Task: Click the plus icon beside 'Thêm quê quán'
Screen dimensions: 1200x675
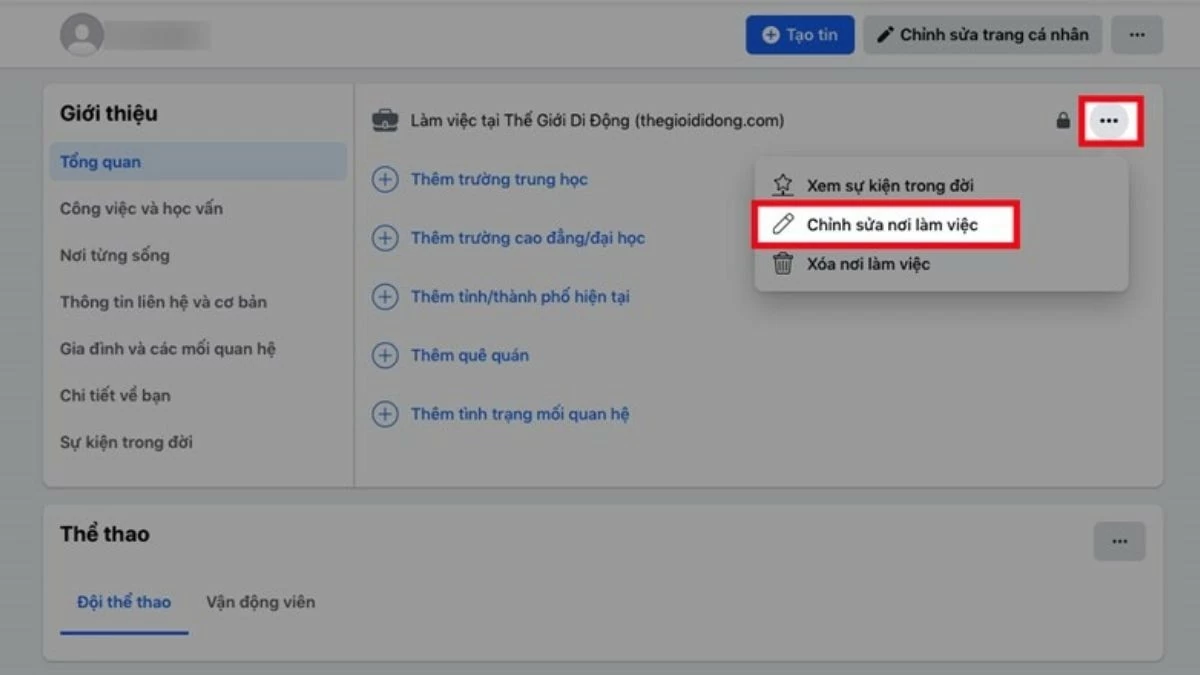Action: point(385,355)
